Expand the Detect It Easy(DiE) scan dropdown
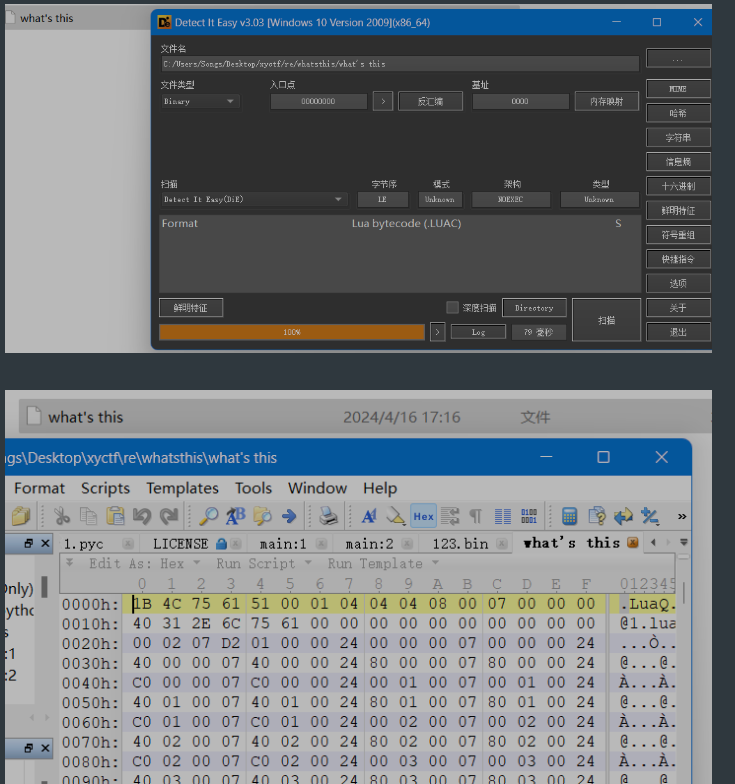 [x=254, y=199]
